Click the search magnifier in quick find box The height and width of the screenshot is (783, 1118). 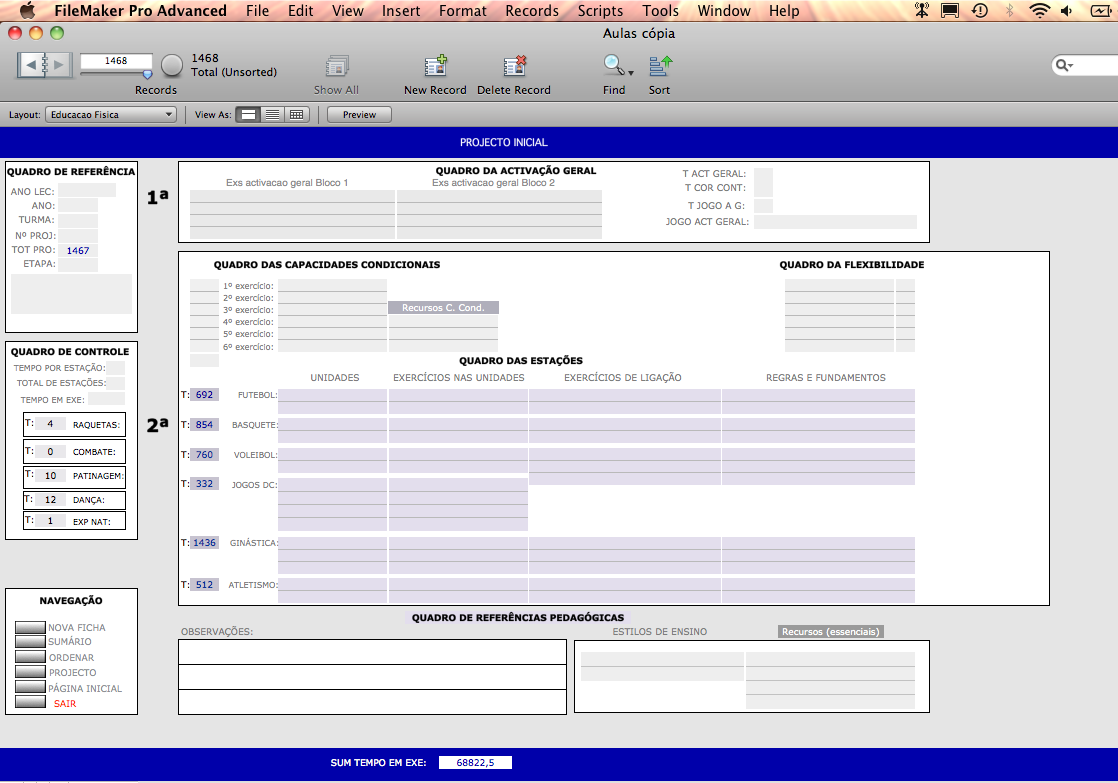pyautogui.click(x=1064, y=65)
